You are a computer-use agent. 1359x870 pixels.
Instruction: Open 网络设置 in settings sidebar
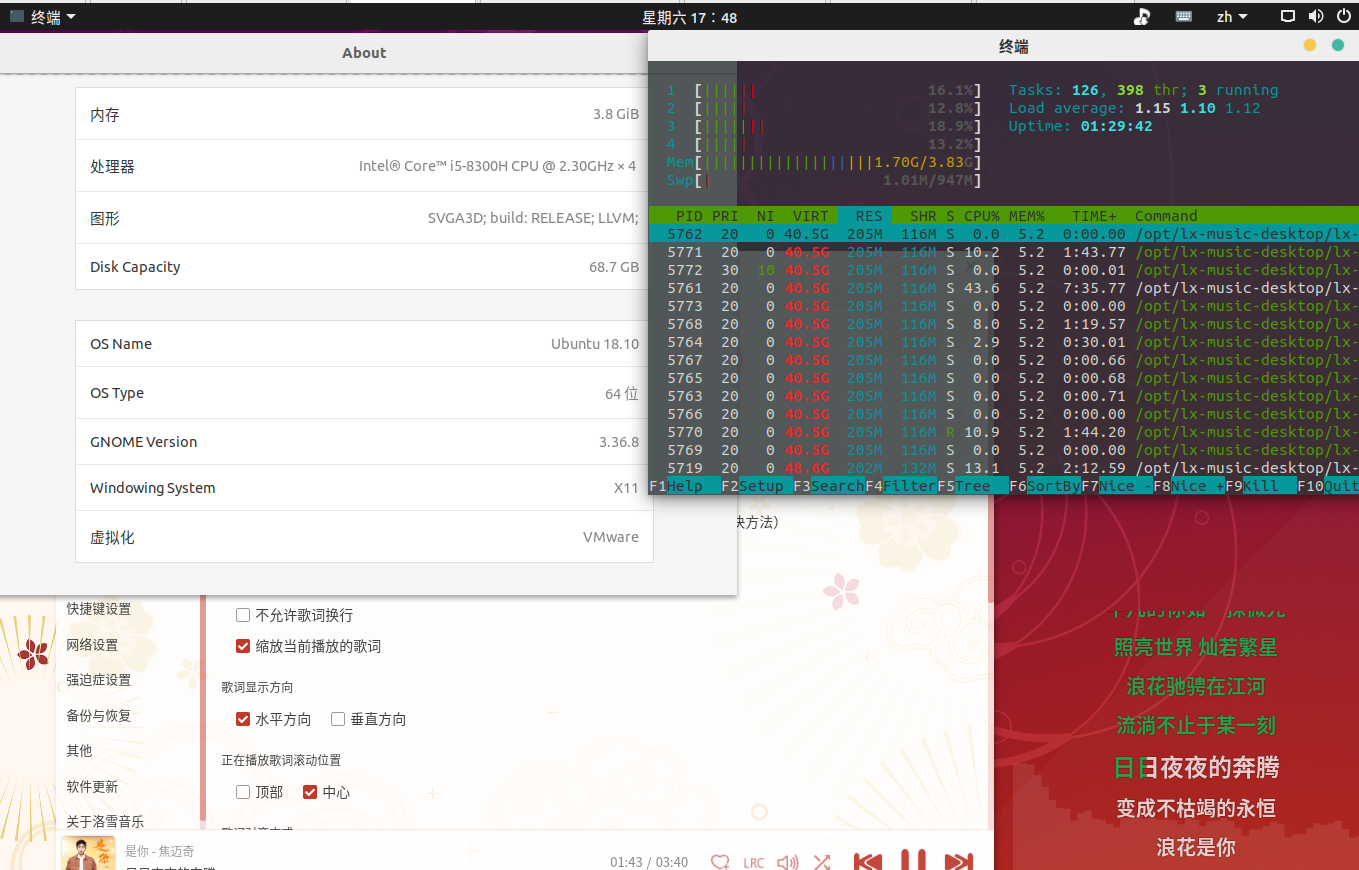pyautogui.click(x=92, y=645)
